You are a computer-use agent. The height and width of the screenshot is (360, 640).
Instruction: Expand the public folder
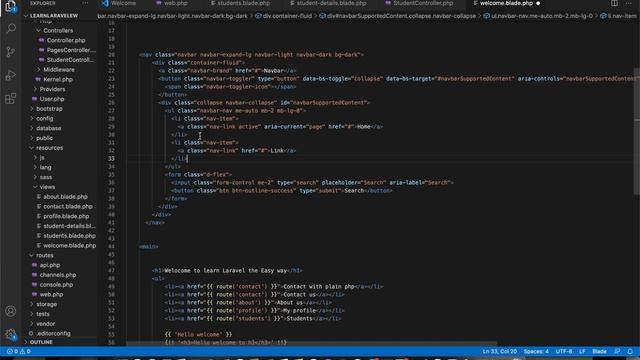44,138
